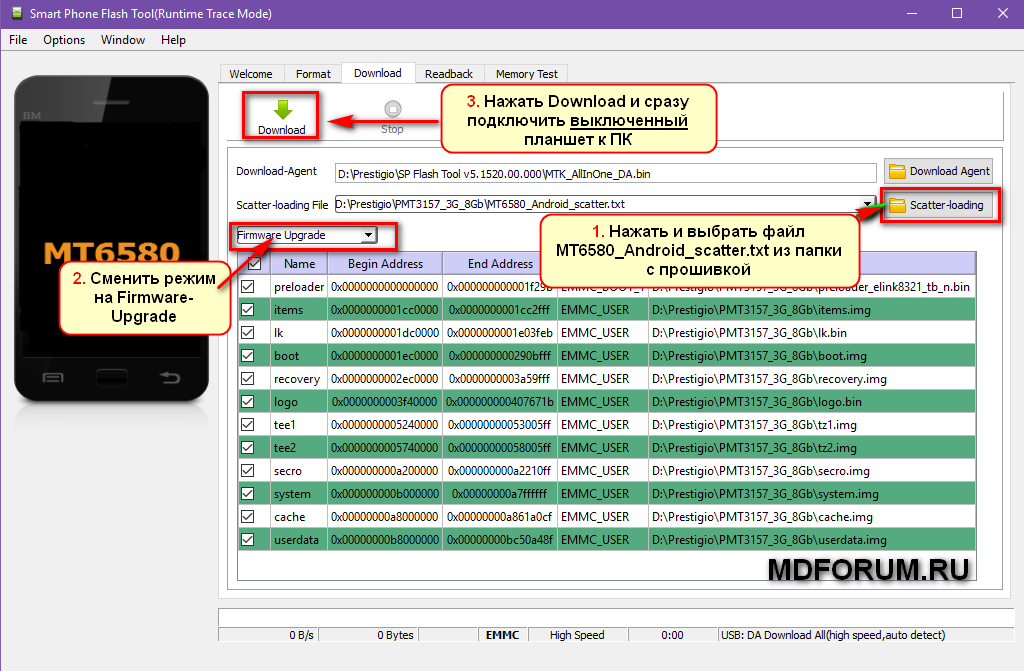Click the phone's back key icon

pos(170,377)
